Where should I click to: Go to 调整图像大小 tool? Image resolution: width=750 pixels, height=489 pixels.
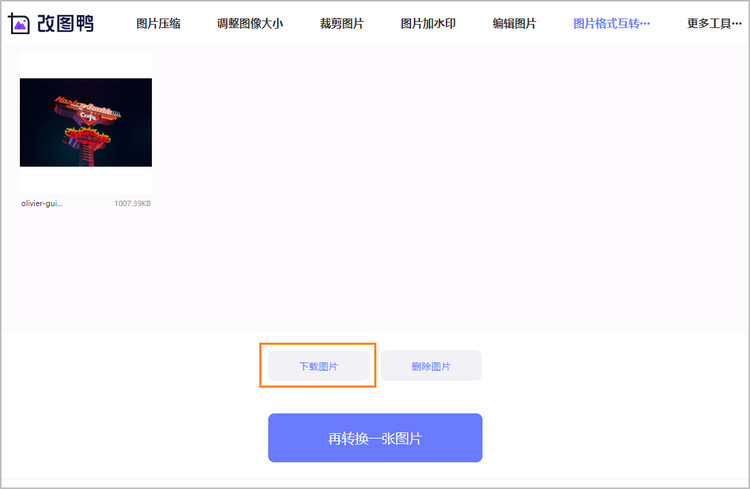[250, 23]
